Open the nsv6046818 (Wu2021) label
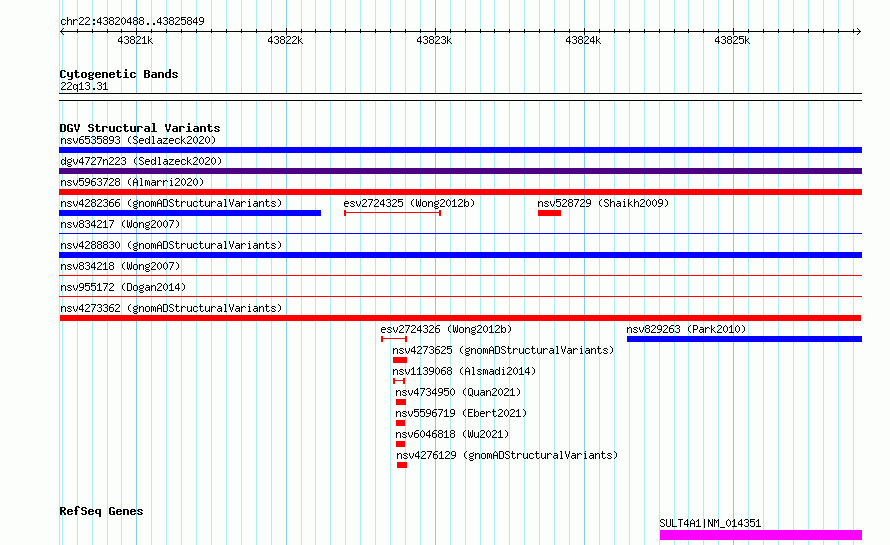 (452, 434)
